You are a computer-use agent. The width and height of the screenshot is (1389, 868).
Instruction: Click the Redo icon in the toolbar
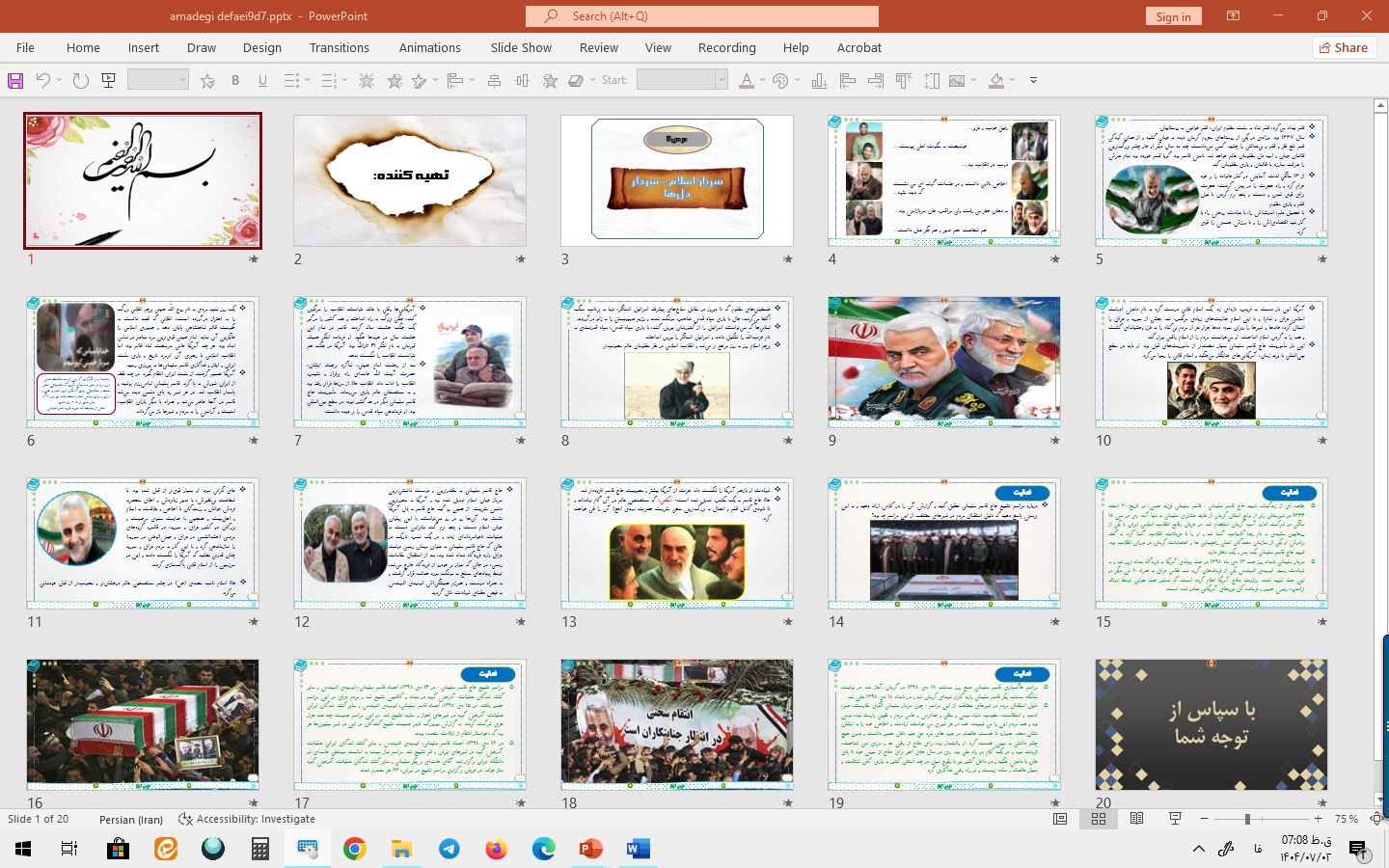pos(81,81)
